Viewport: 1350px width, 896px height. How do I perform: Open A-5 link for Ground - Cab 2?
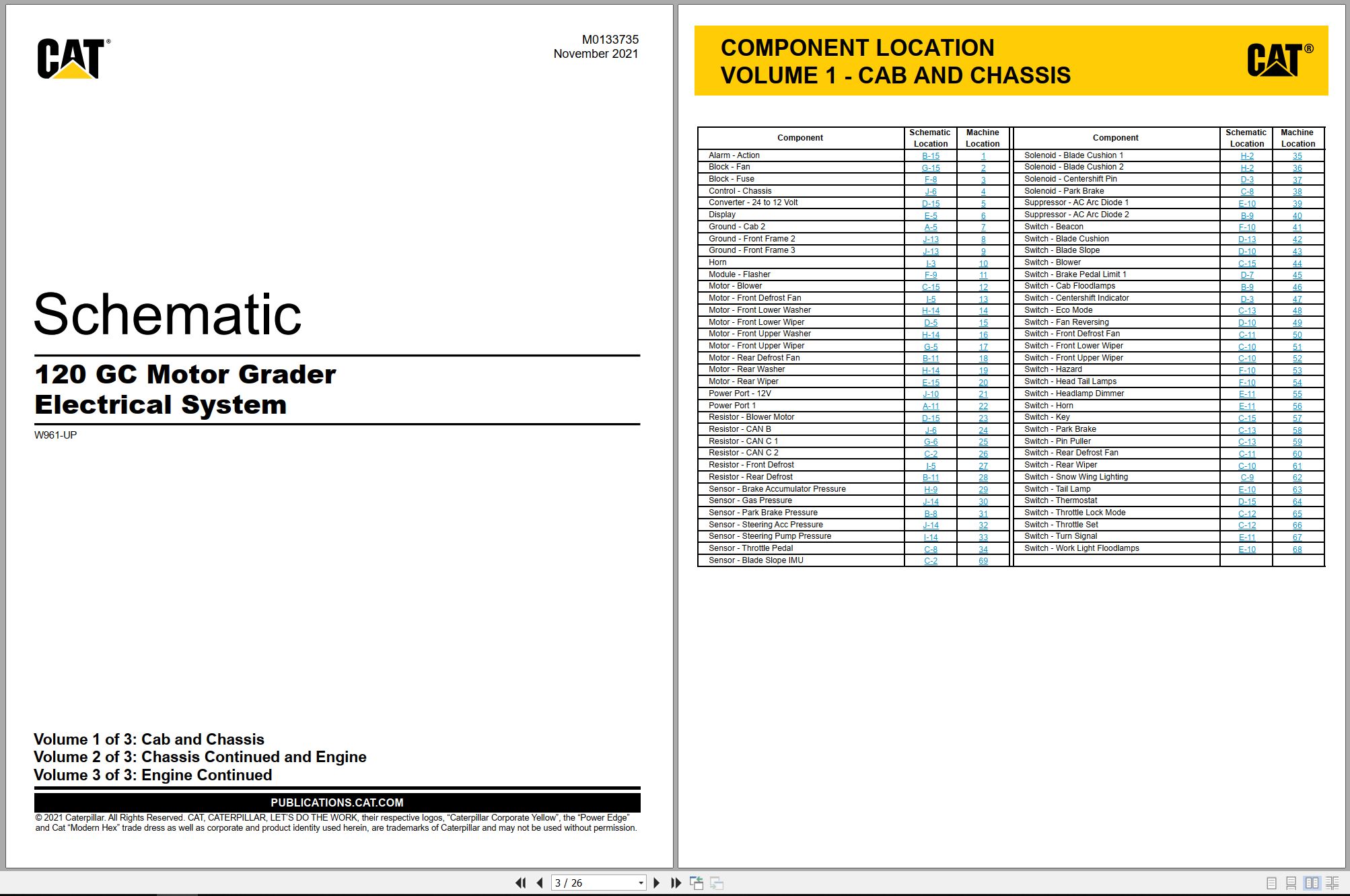coord(931,227)
